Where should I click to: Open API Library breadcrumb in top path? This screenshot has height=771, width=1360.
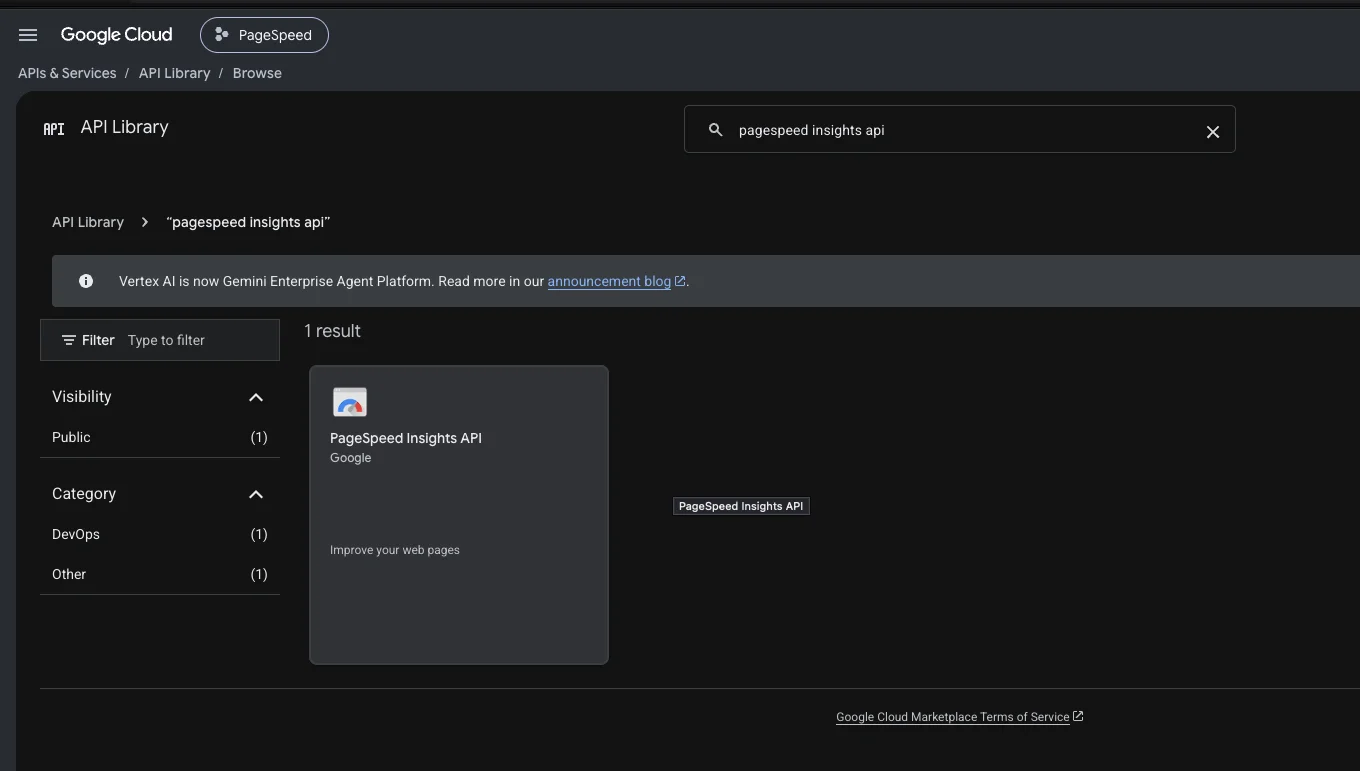(x=174, y=73)
